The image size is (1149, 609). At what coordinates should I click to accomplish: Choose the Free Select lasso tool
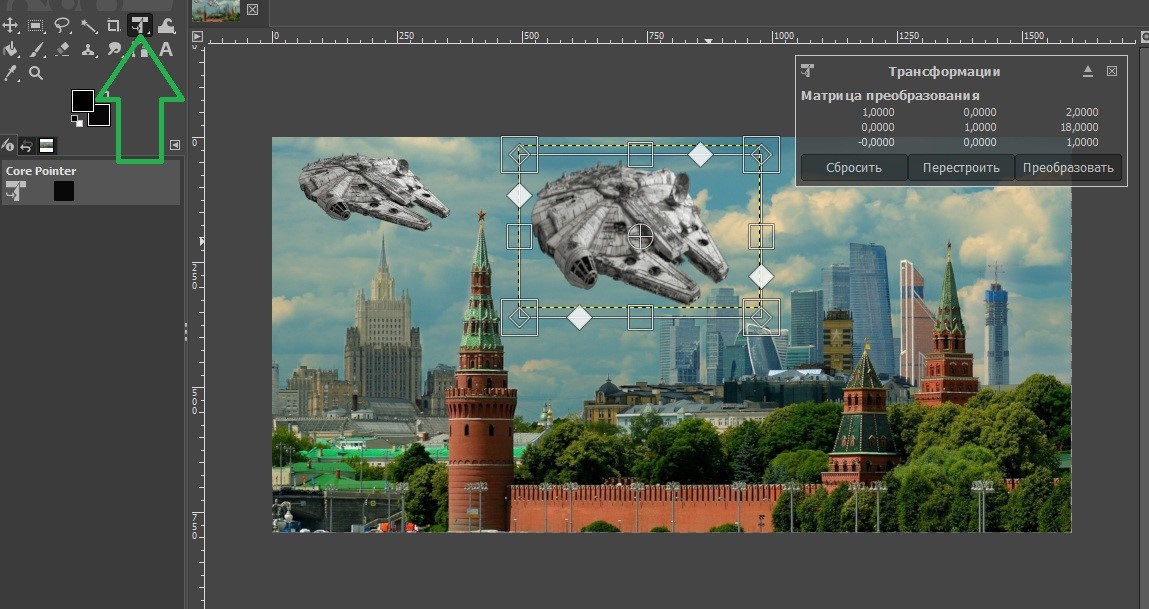[x=62, y=25]
